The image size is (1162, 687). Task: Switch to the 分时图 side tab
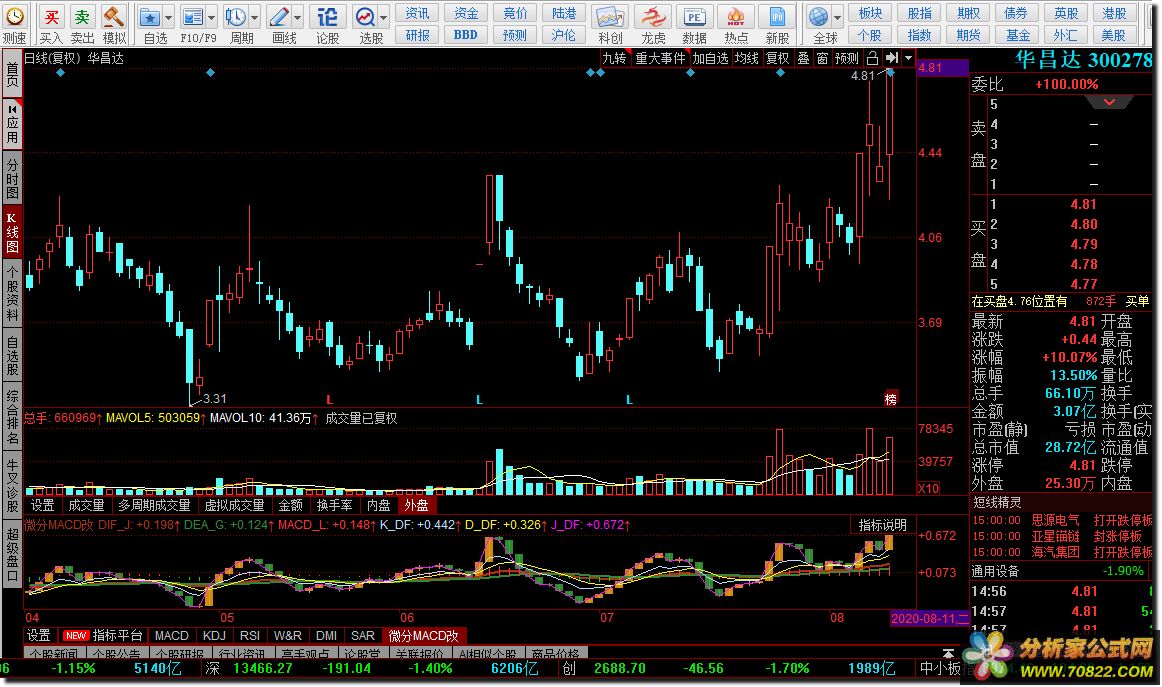click(x=12, y=177)
